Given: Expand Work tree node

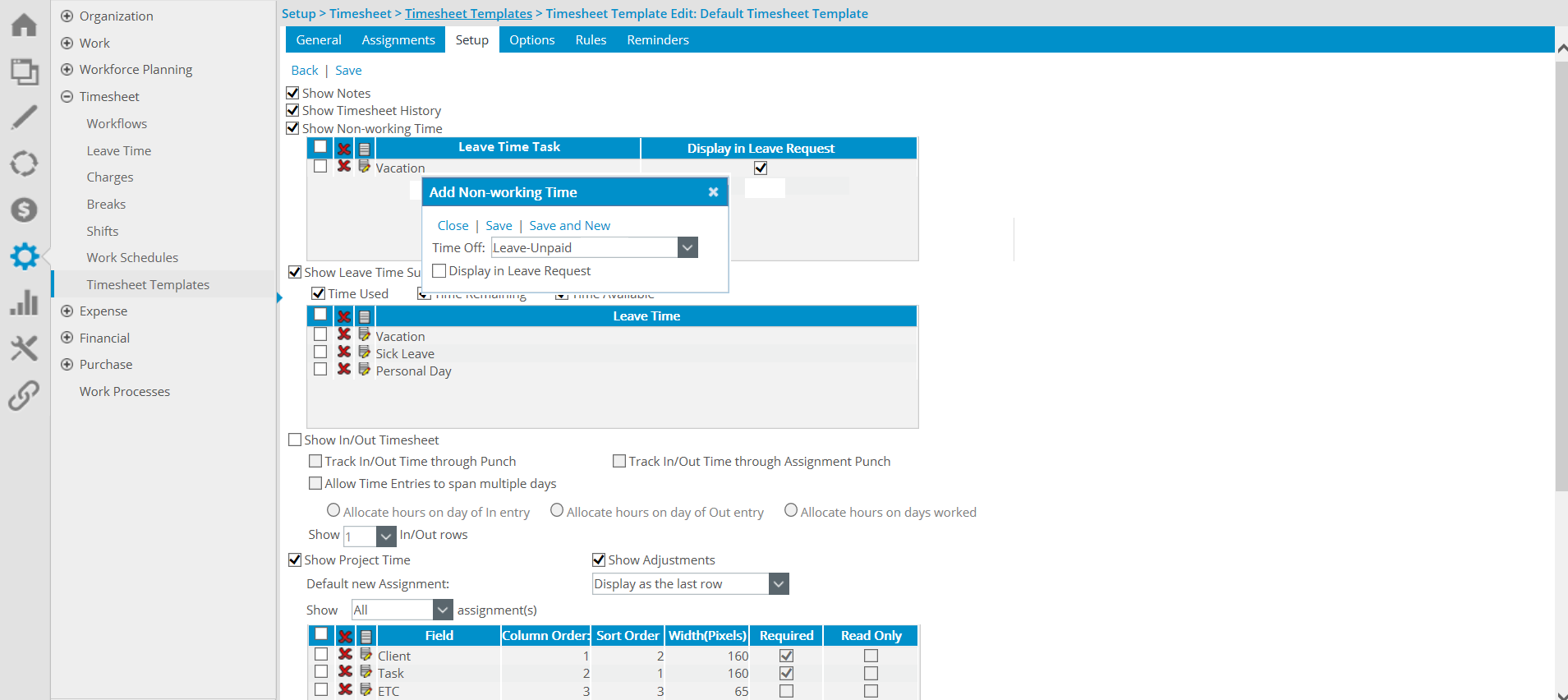Looking at the screenshot, I should tap(67, 43).
